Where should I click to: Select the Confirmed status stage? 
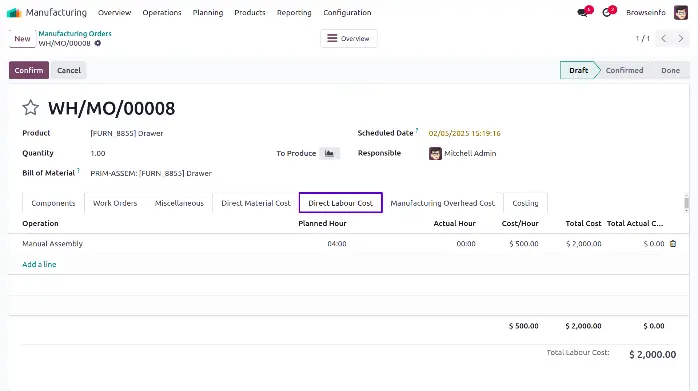pos(624,70)
